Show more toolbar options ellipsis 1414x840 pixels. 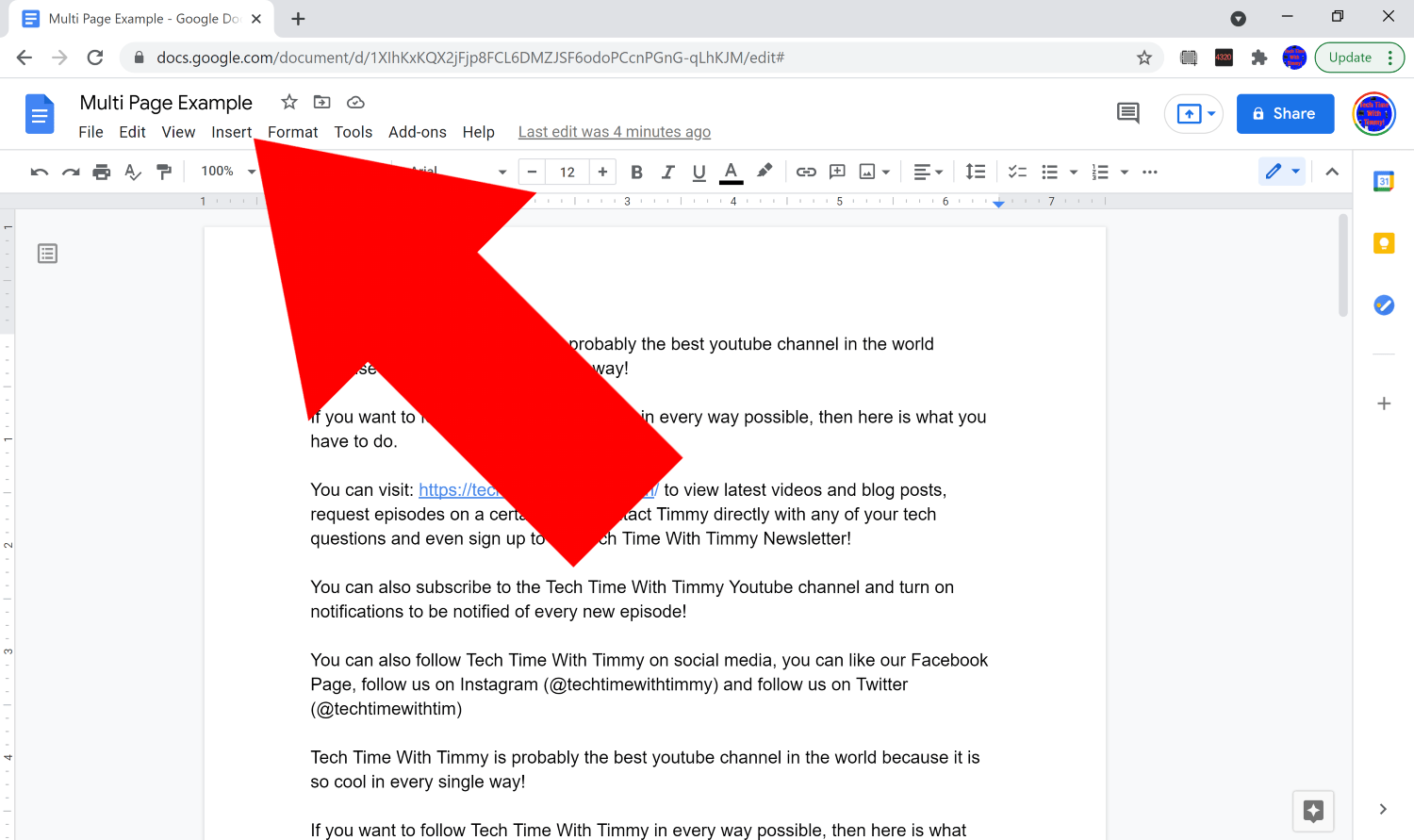pos(1150,172)
